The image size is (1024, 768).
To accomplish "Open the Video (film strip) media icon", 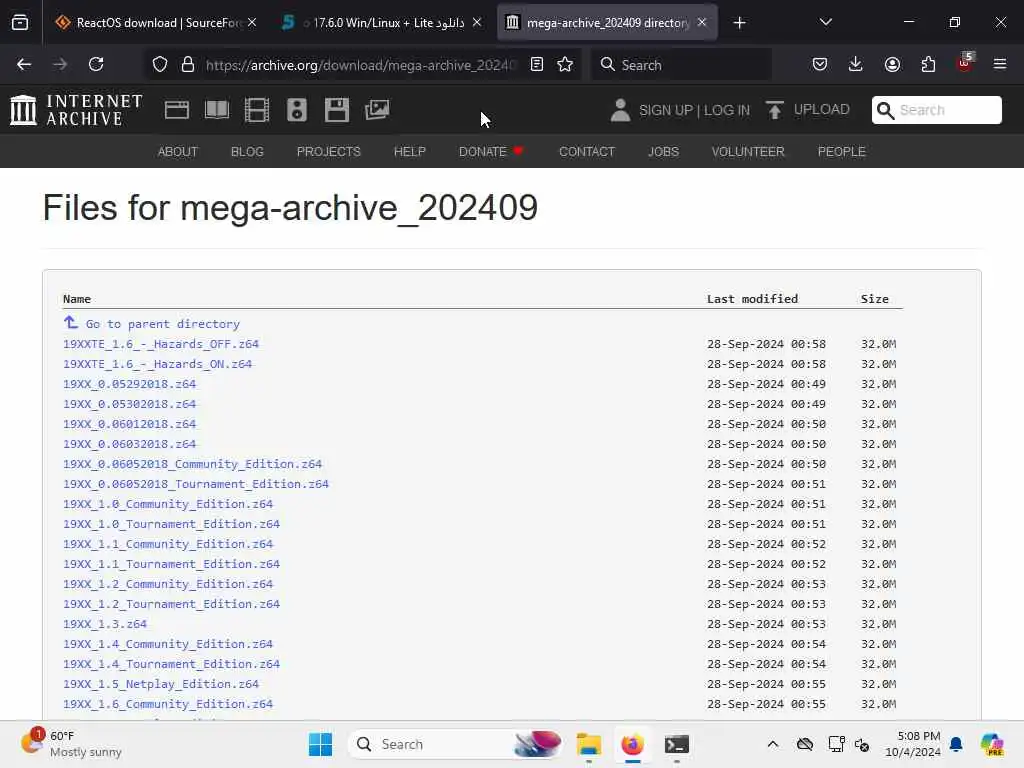I will (x=257, y=110).
